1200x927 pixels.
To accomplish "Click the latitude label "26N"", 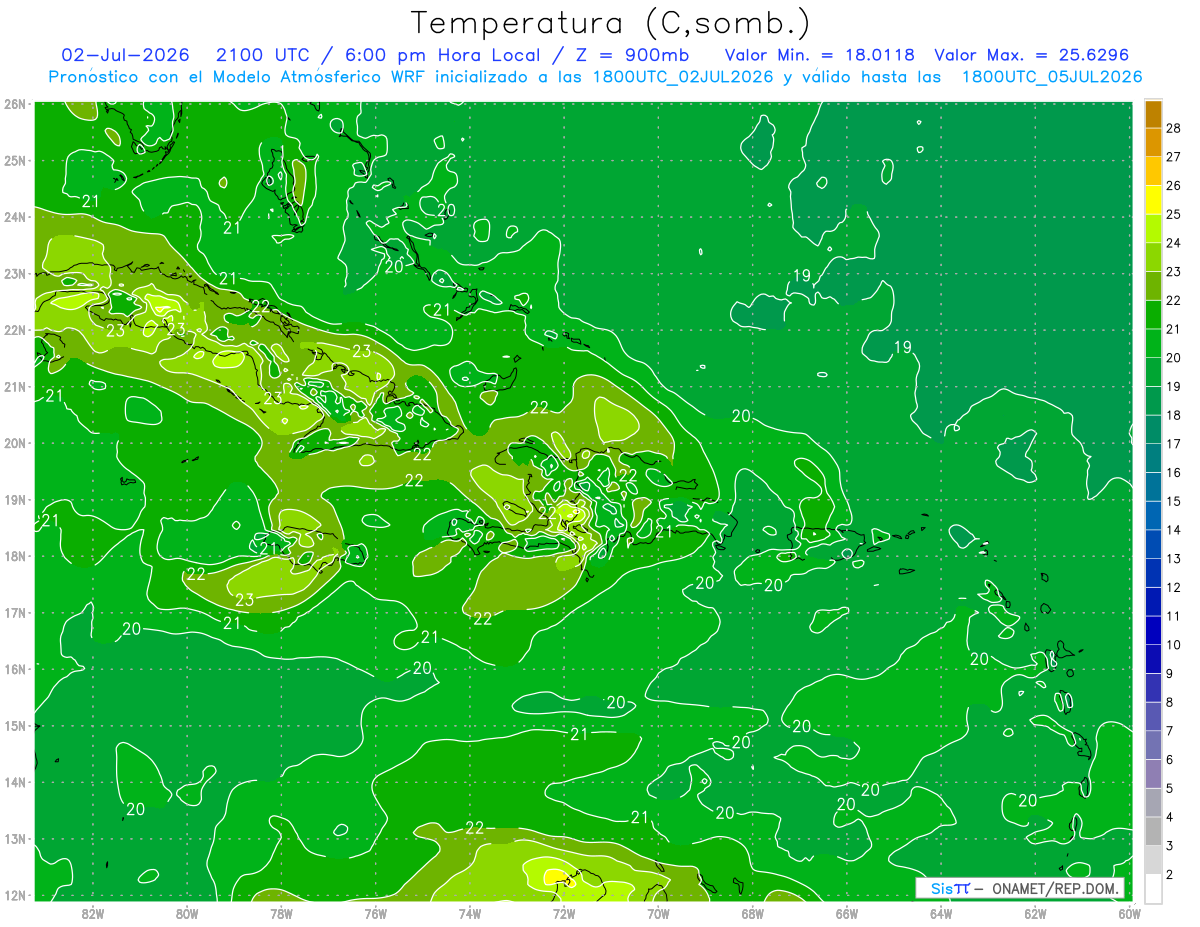I will [x=14, y=104].
